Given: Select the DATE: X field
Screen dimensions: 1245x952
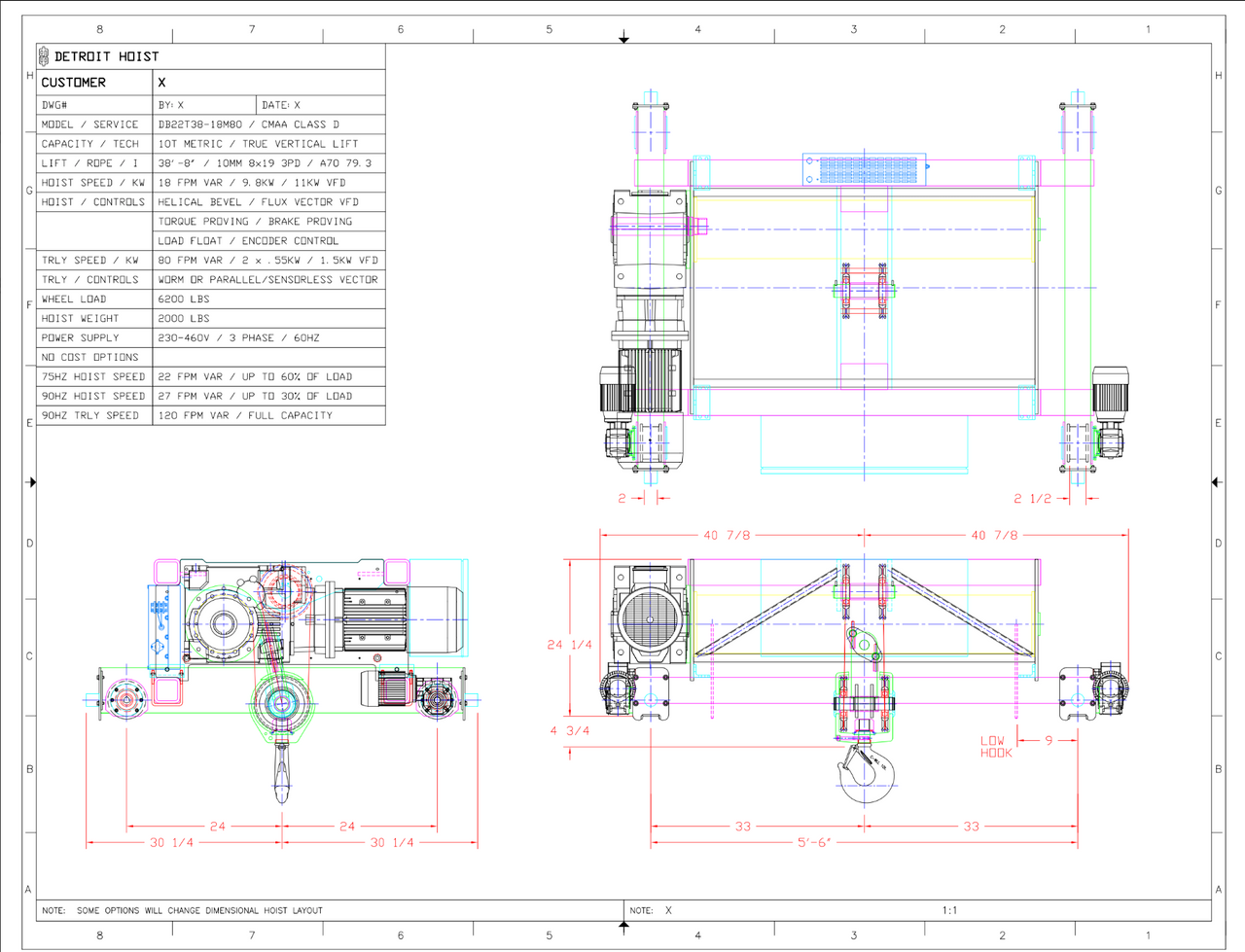Looking at the screenshot, I should click(321, 105).
